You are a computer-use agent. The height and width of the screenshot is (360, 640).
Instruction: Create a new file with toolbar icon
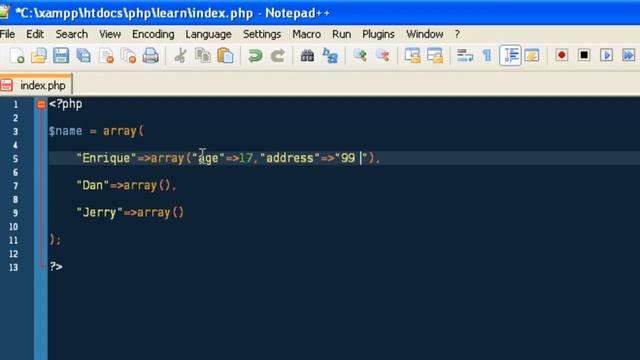pos(17,56)
